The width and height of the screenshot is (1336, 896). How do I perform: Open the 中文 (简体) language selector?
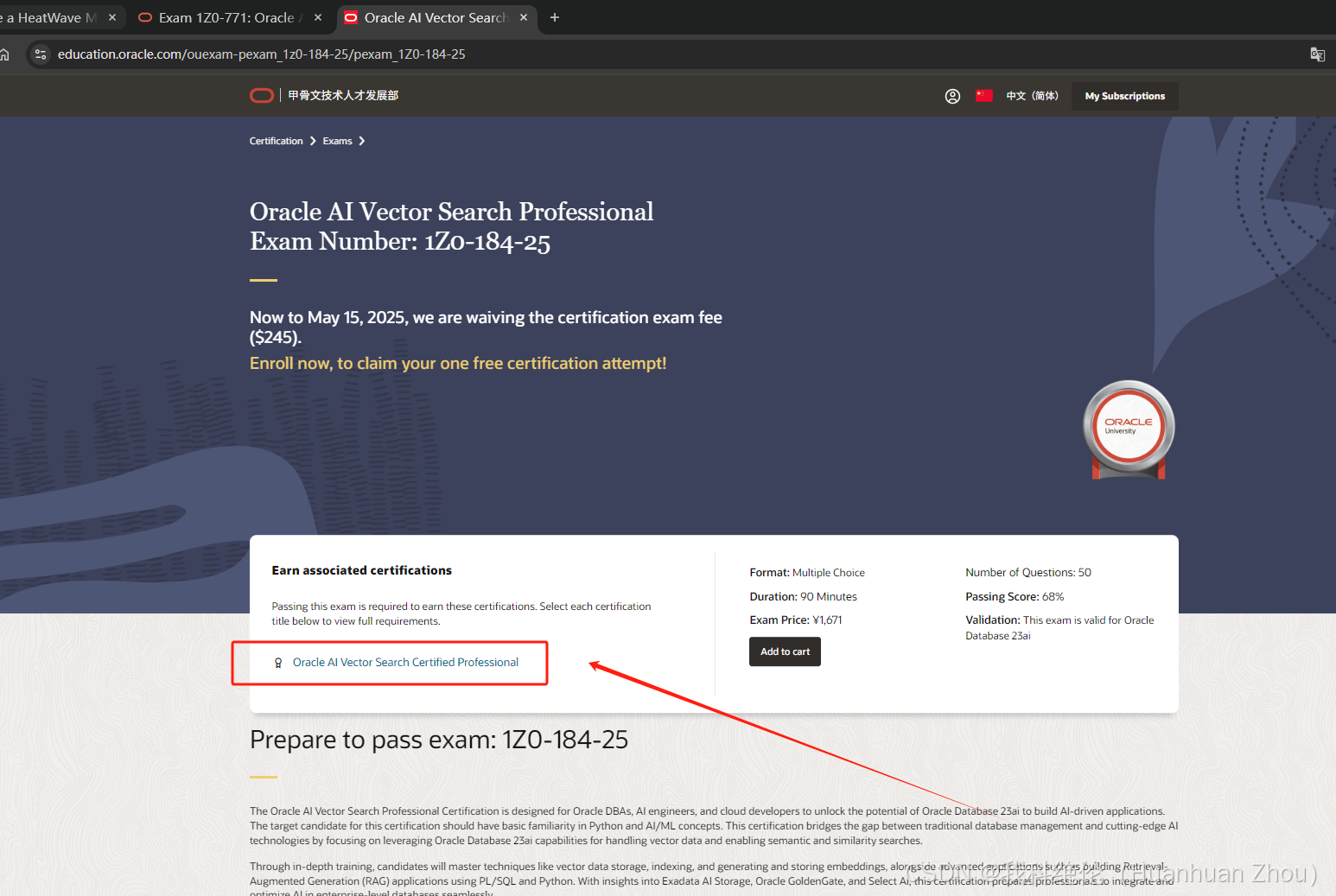pos(1032,96)
